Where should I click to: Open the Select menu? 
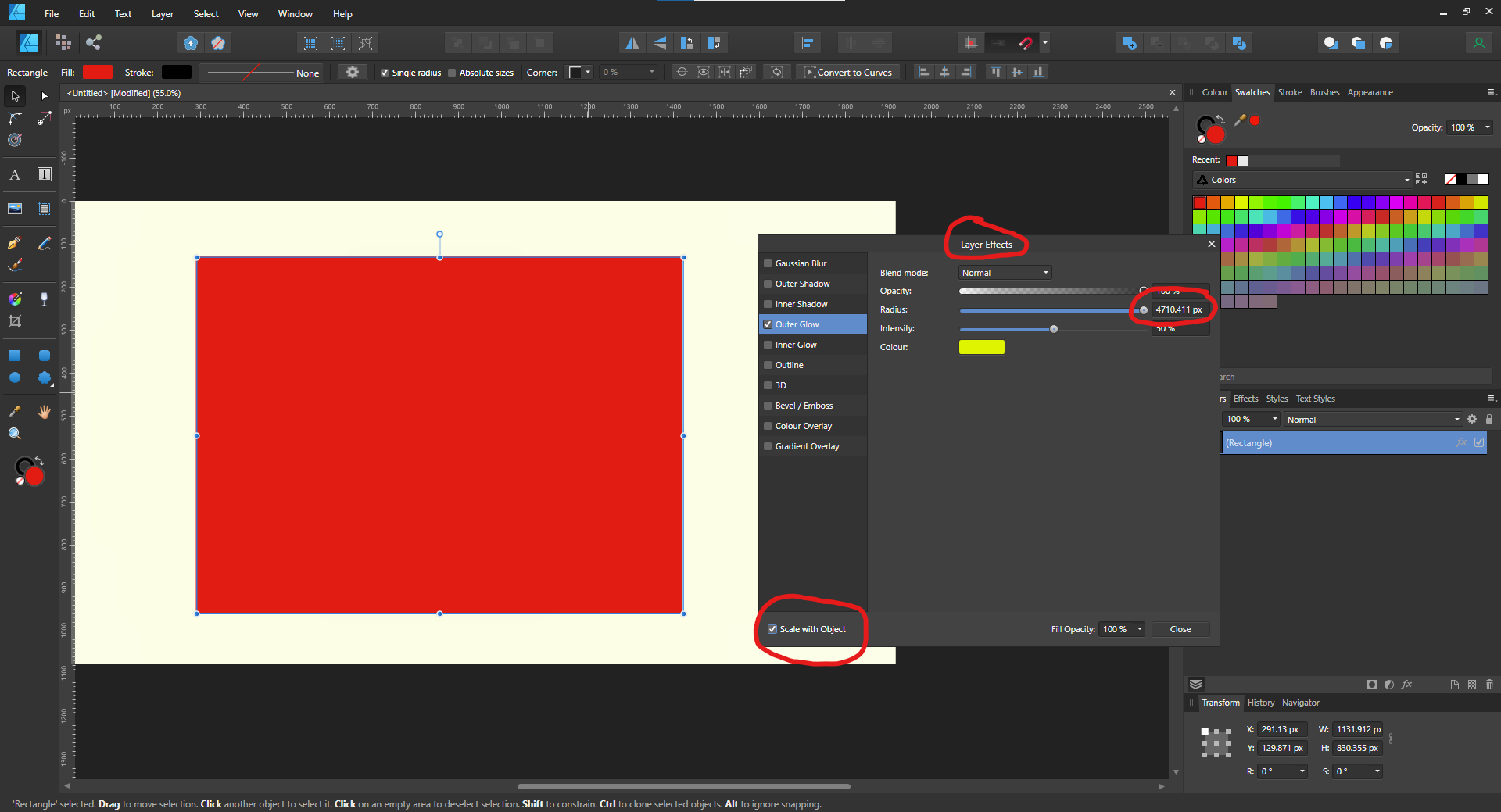pyautogui.click(x=206, y=13)
